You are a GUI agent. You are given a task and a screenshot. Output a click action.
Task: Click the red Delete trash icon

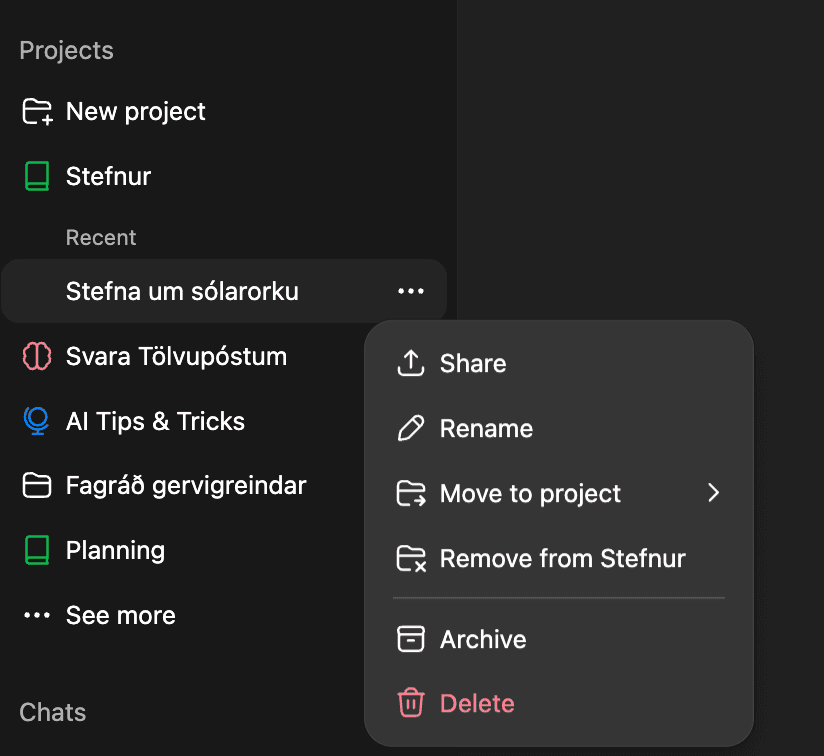(x=410, y=703)
